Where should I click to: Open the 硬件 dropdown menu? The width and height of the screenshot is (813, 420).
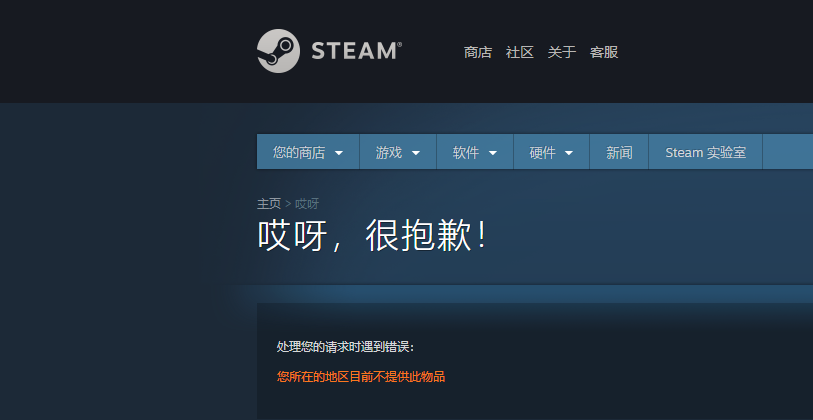click(543, 153)
